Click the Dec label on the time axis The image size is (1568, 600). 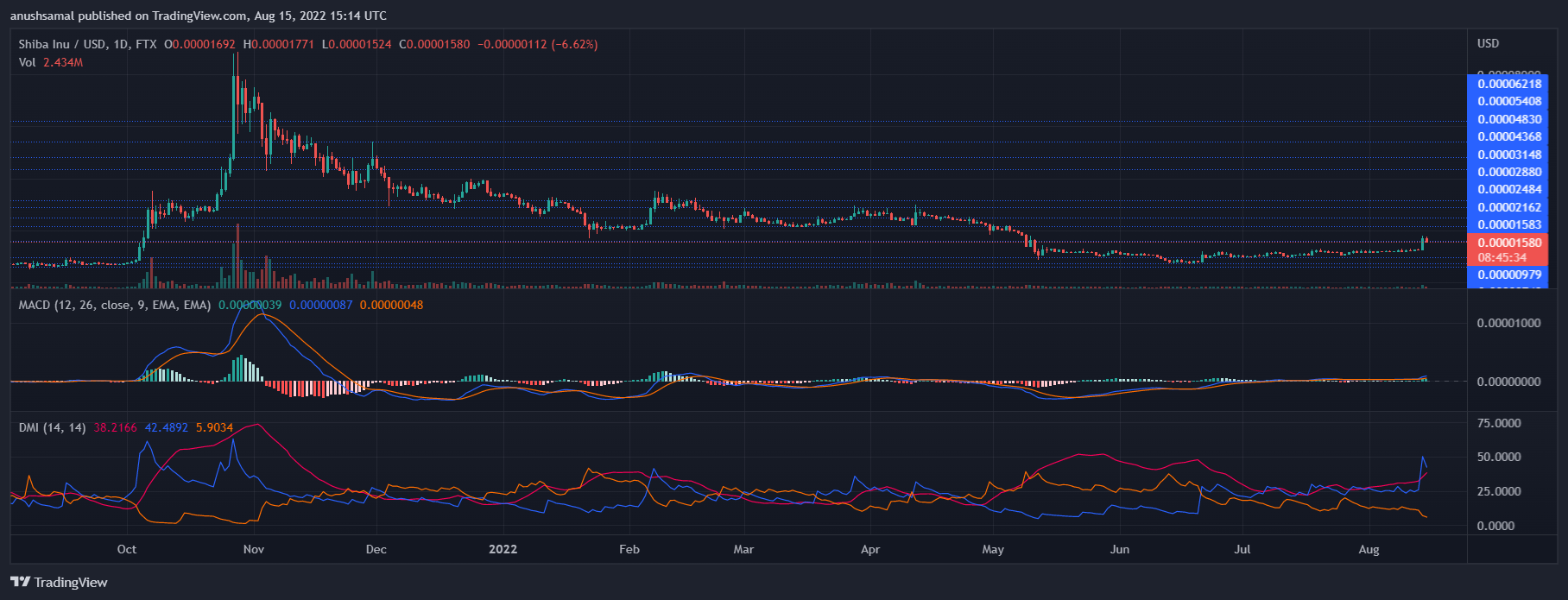click(x=376, y=549)
